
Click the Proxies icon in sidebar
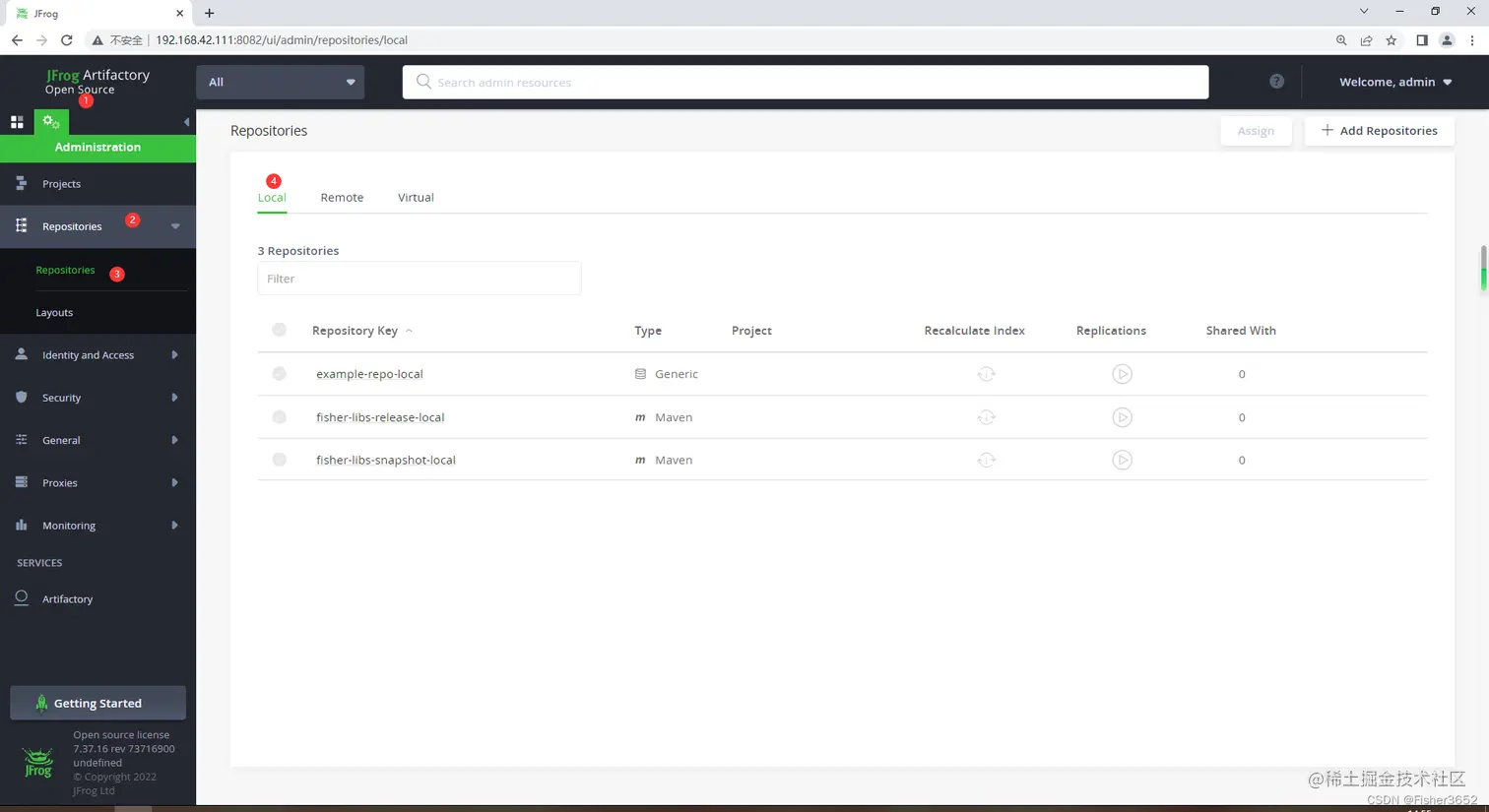tap(21, 482)
